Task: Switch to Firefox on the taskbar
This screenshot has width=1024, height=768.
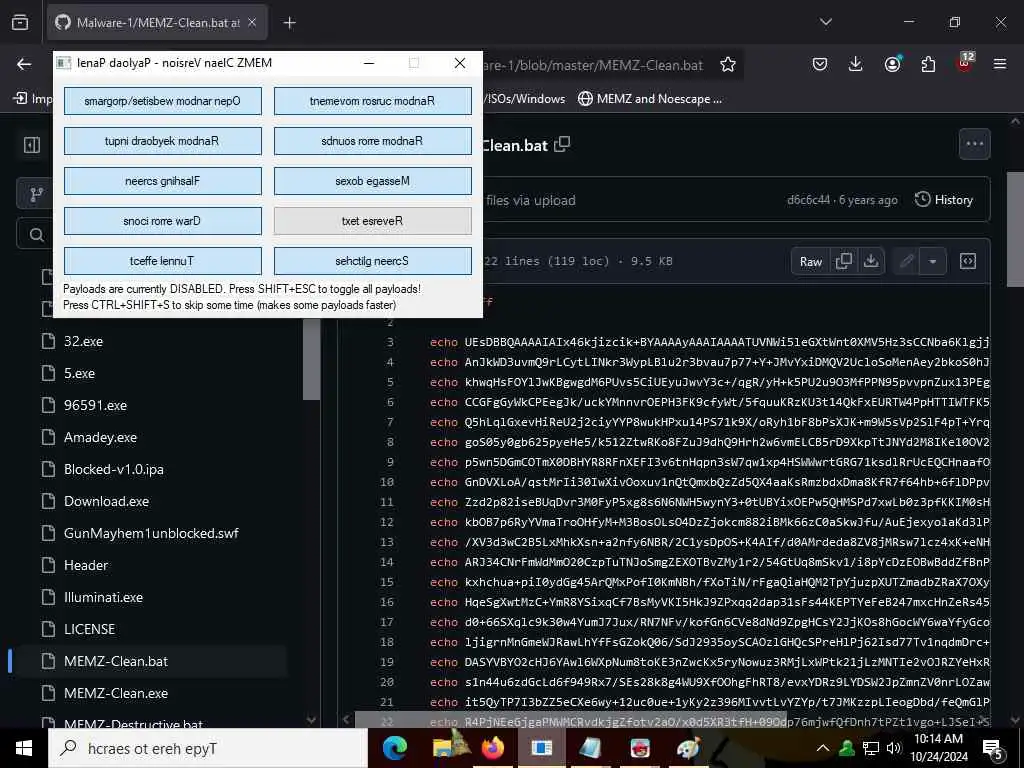Action: tap(493, 748)
